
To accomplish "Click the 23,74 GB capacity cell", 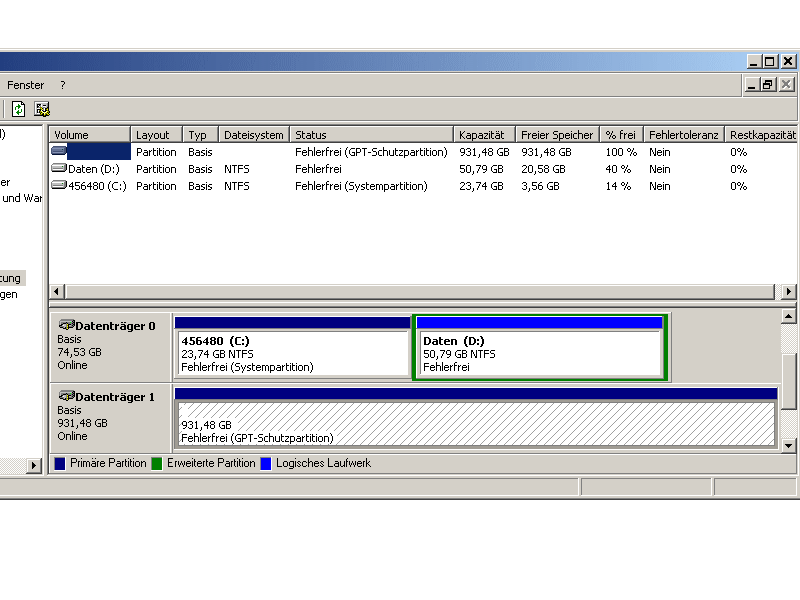I will click(x=481, y=186).
